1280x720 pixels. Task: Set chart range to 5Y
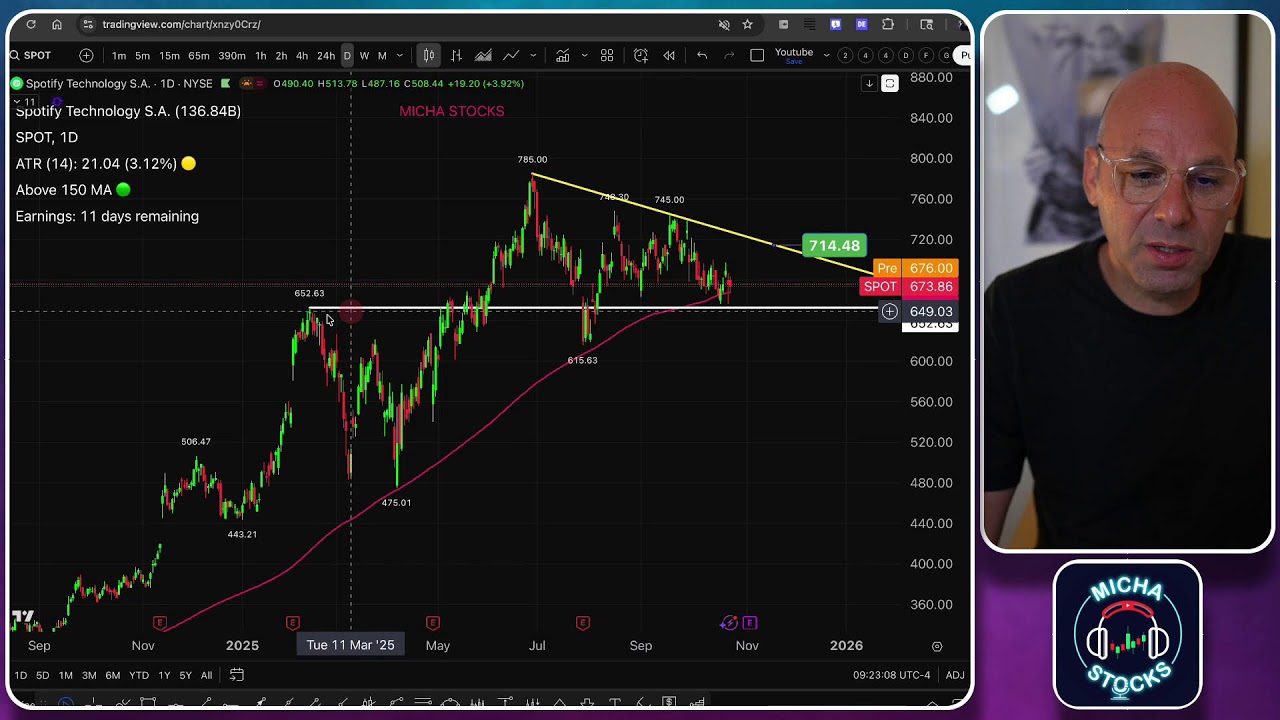point(185,676)
